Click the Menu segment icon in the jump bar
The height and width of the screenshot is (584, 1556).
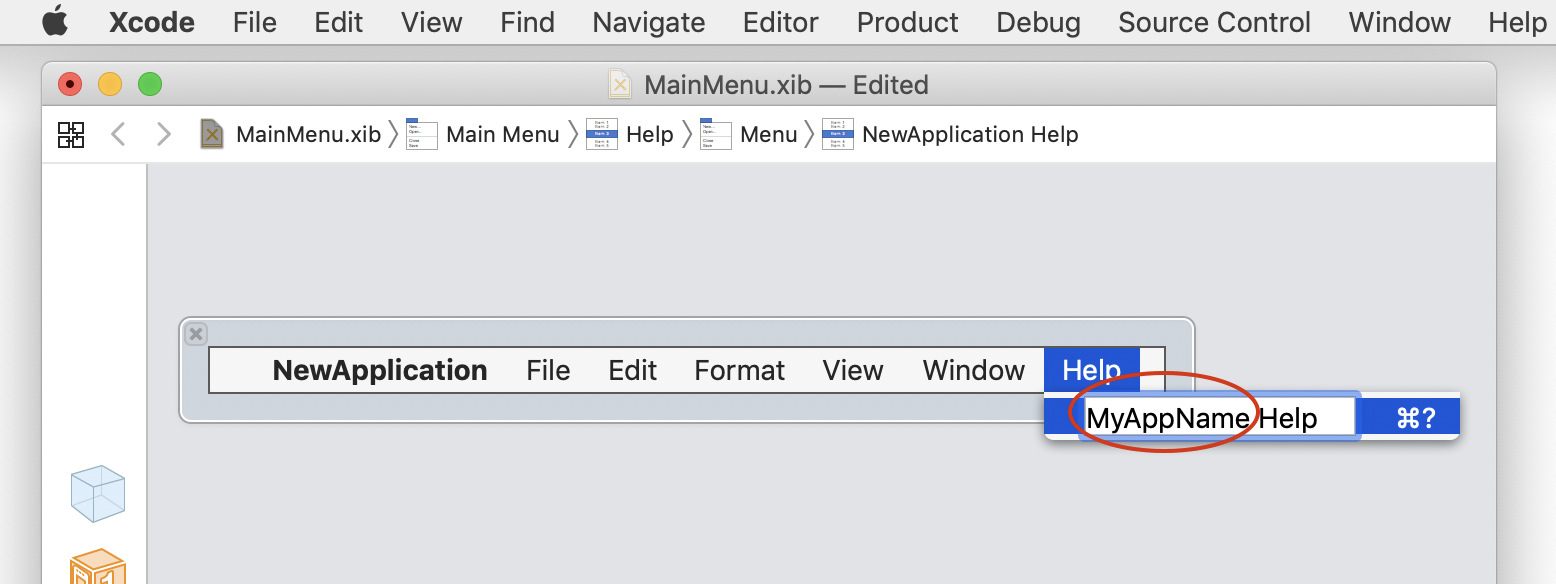(x=715, y=133)
